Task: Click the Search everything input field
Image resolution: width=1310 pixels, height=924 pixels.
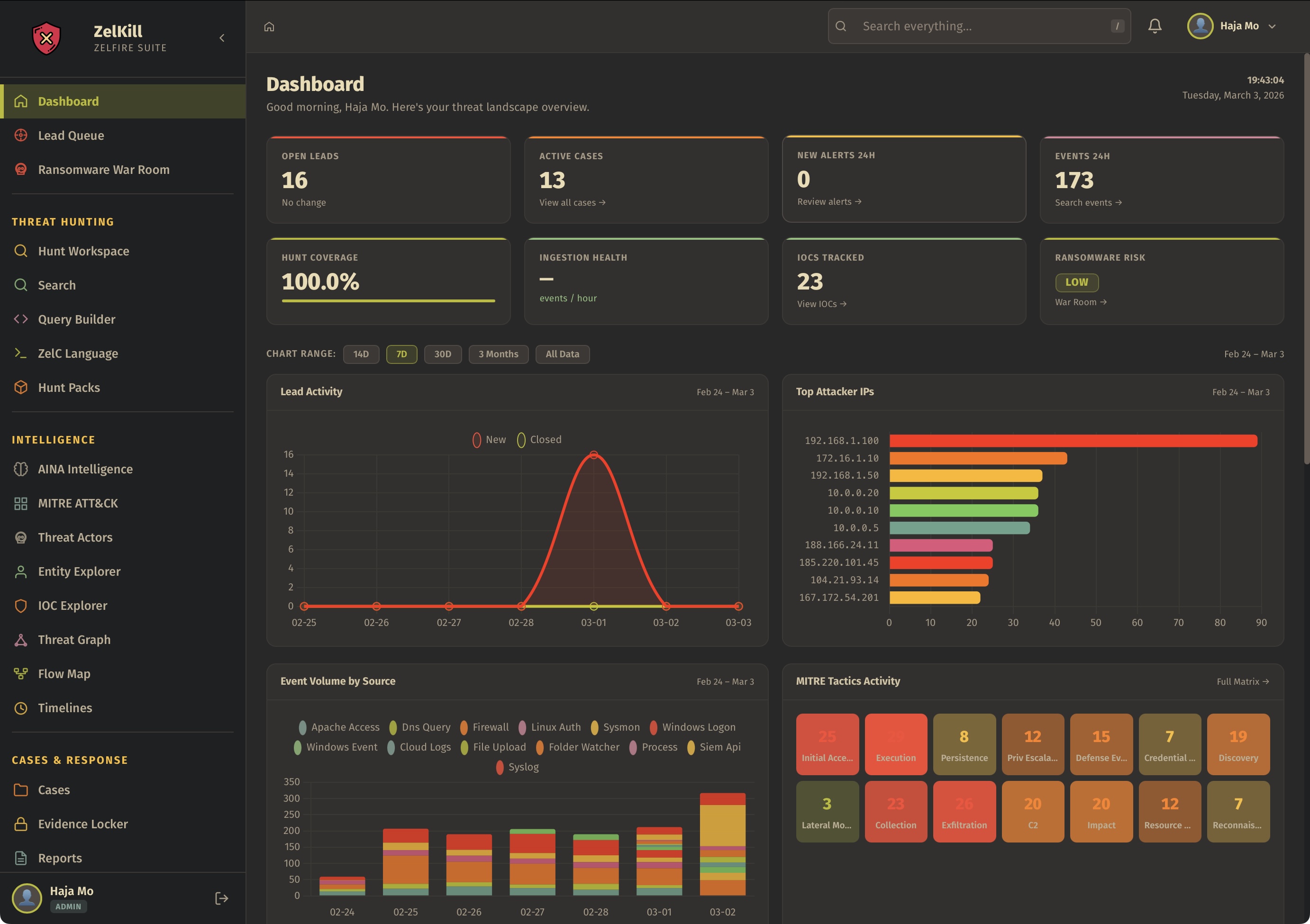Action: pyautogui.click(x=979, y=26)
